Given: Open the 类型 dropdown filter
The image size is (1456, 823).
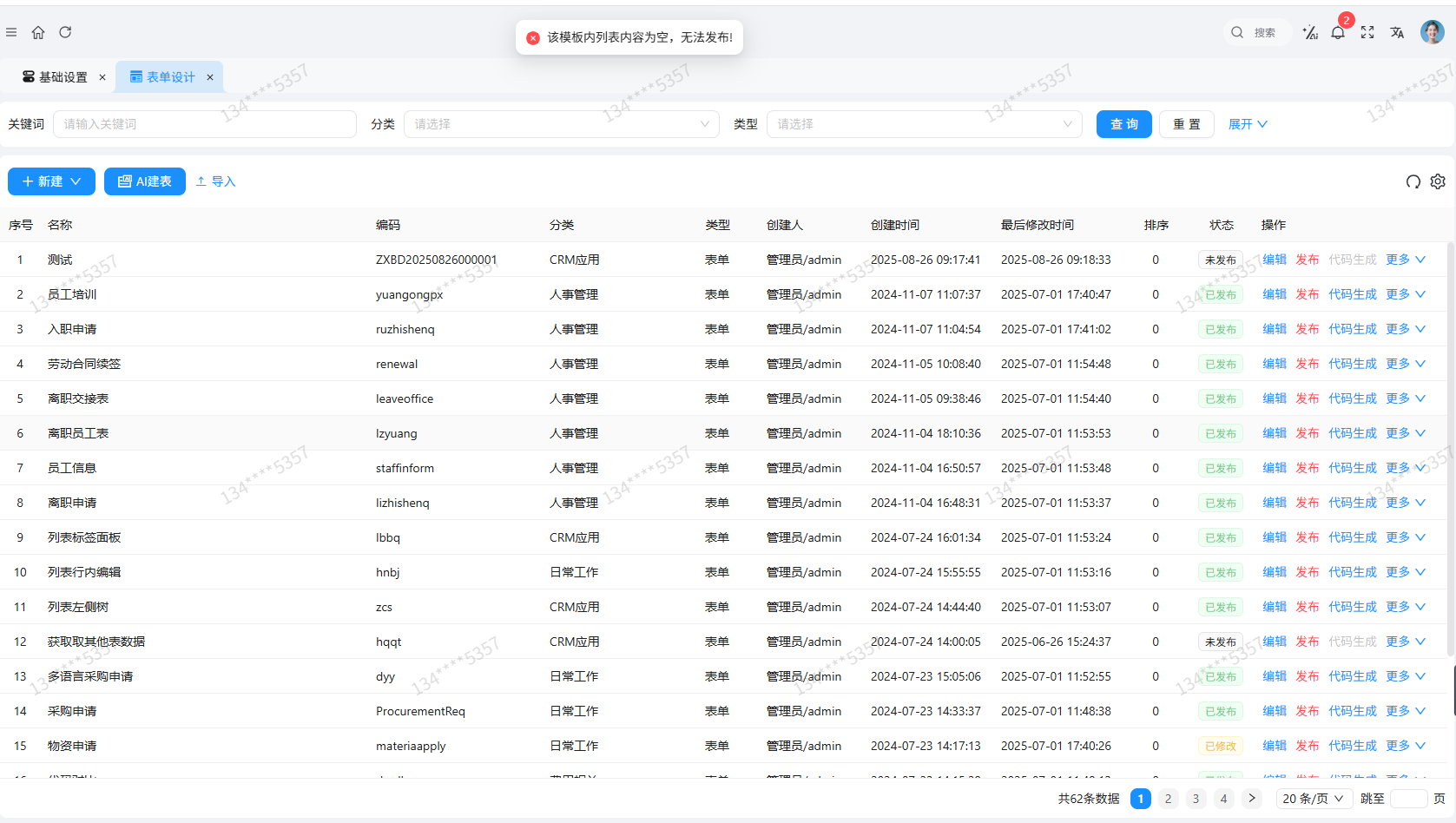Looking at the screenshot, I should [924, 124].
